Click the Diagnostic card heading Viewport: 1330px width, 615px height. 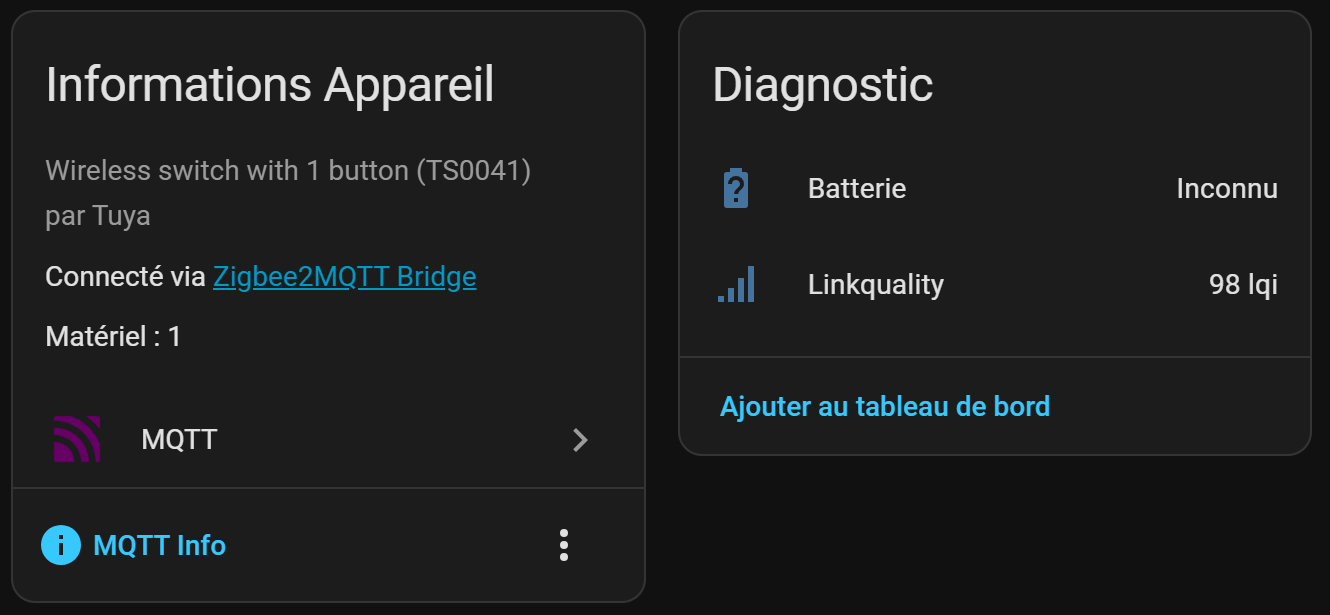[822, 84]
